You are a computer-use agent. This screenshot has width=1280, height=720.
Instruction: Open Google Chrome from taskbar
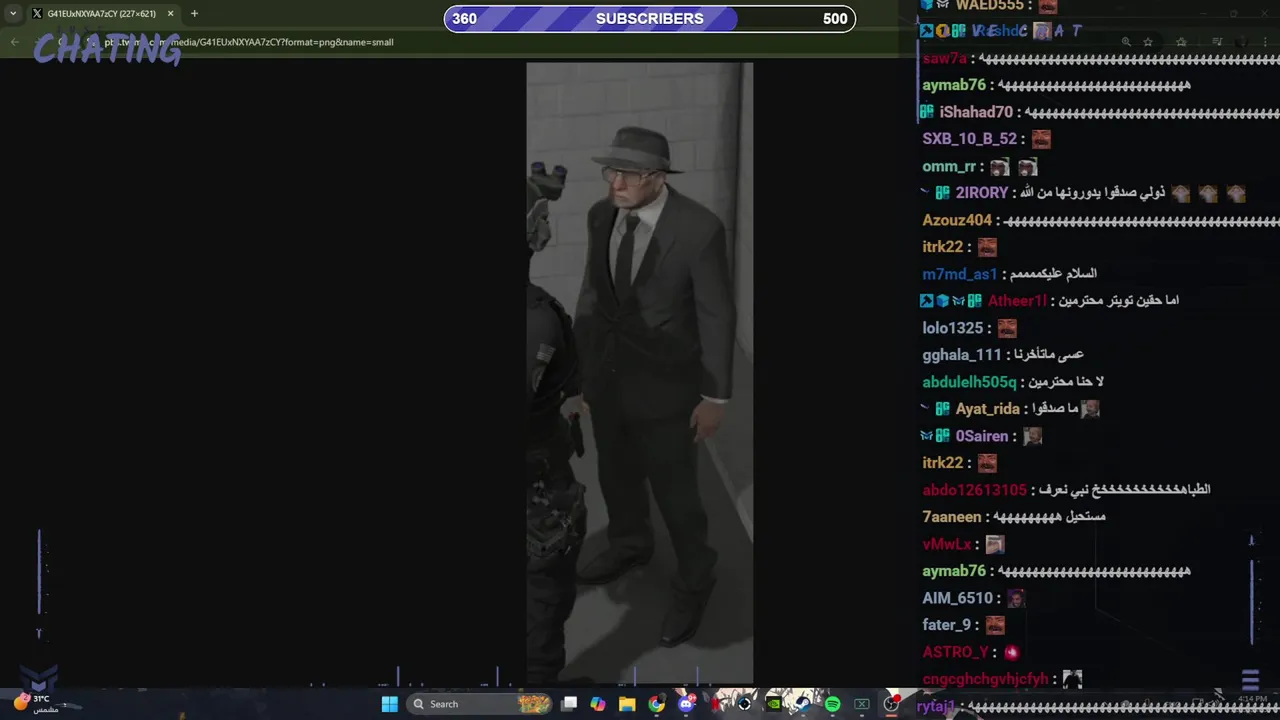pyautogui.click(x=656, y=704)
